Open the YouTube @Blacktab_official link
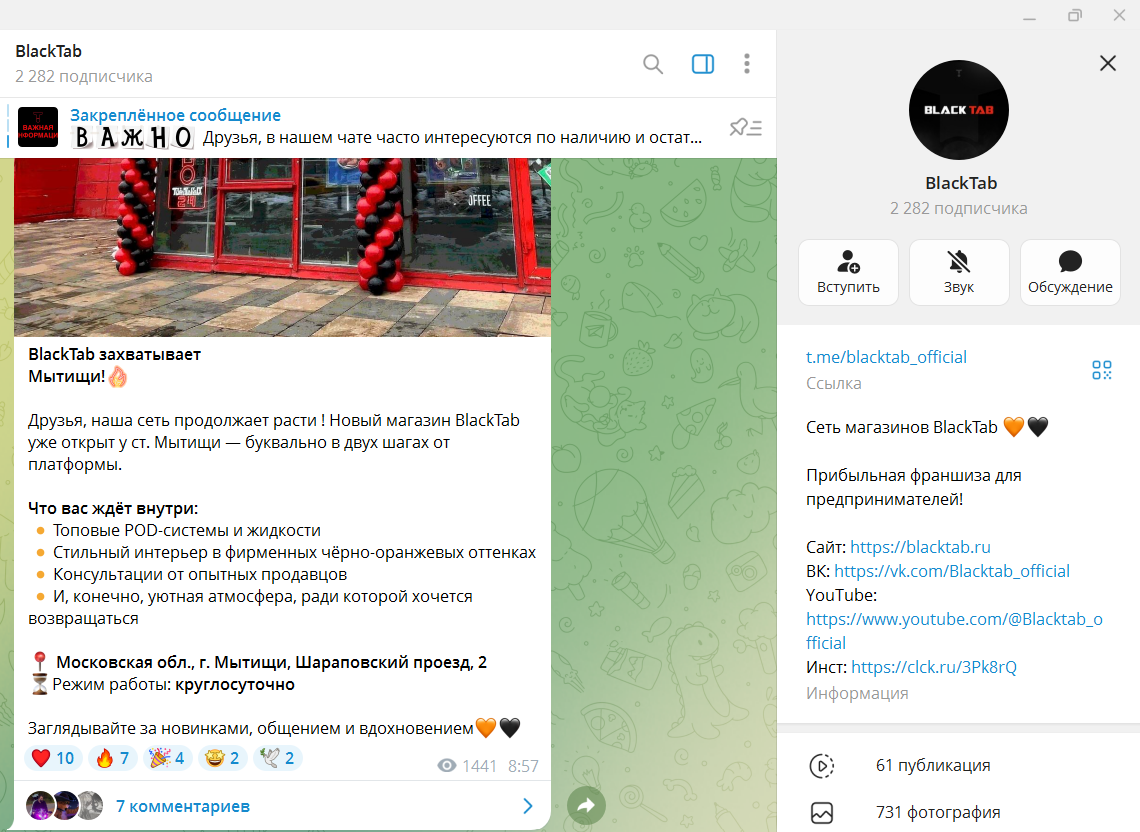Screen dimensions: 1140x832 click(954, 631)
